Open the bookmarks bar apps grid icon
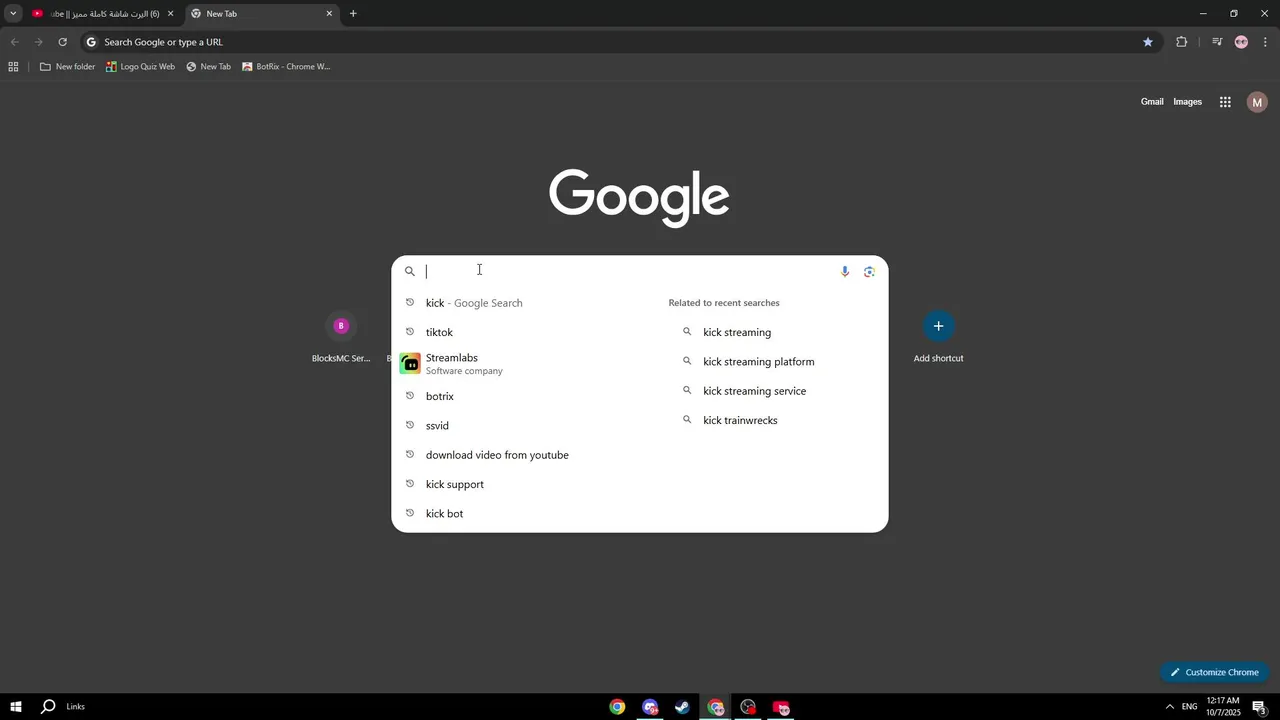1280x720 pixels. click(13, 67)
